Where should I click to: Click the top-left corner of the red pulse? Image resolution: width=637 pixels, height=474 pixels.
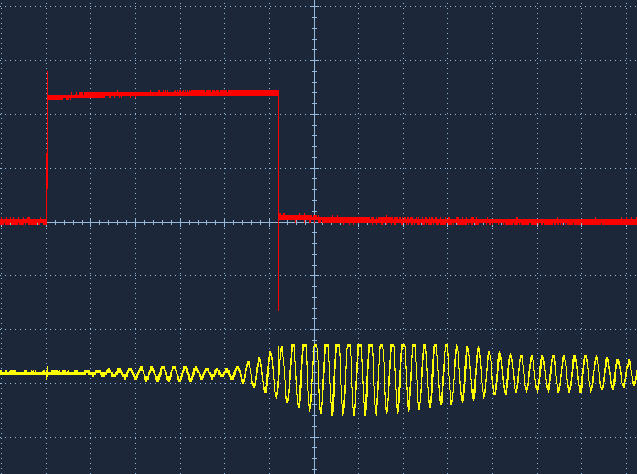(x=48, y=97)
